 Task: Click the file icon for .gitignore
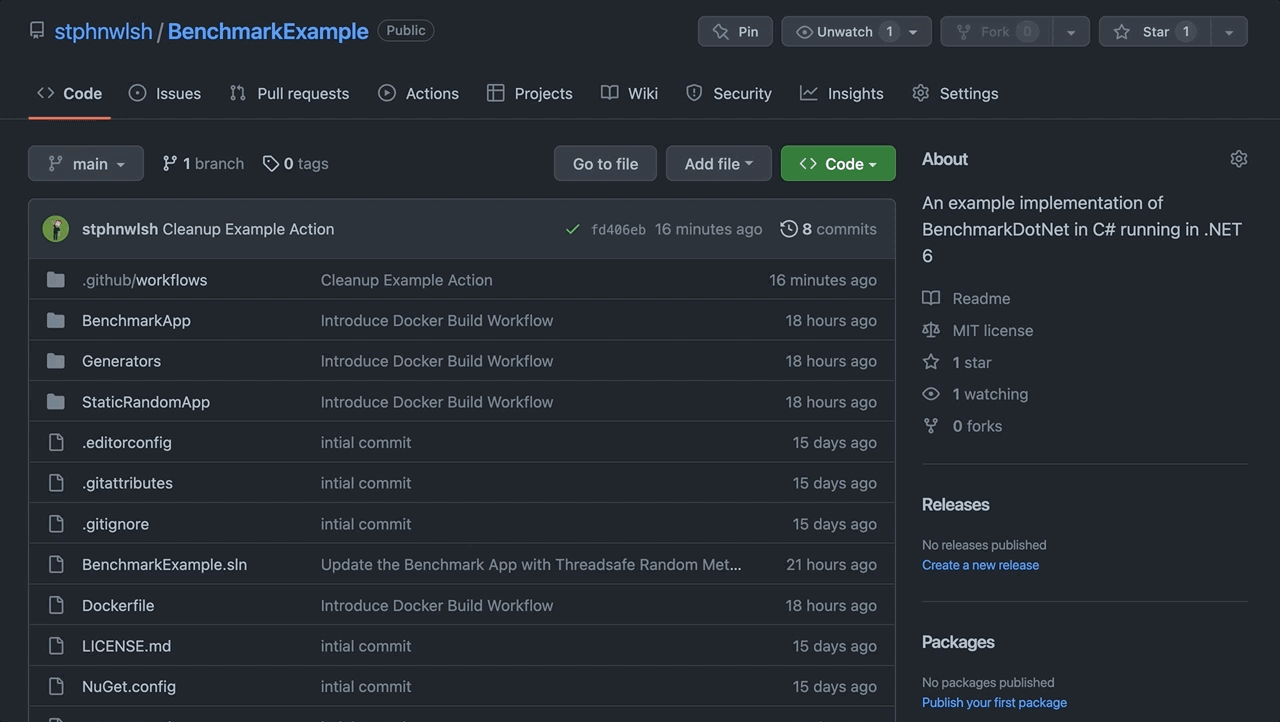[x=56, y=524]
